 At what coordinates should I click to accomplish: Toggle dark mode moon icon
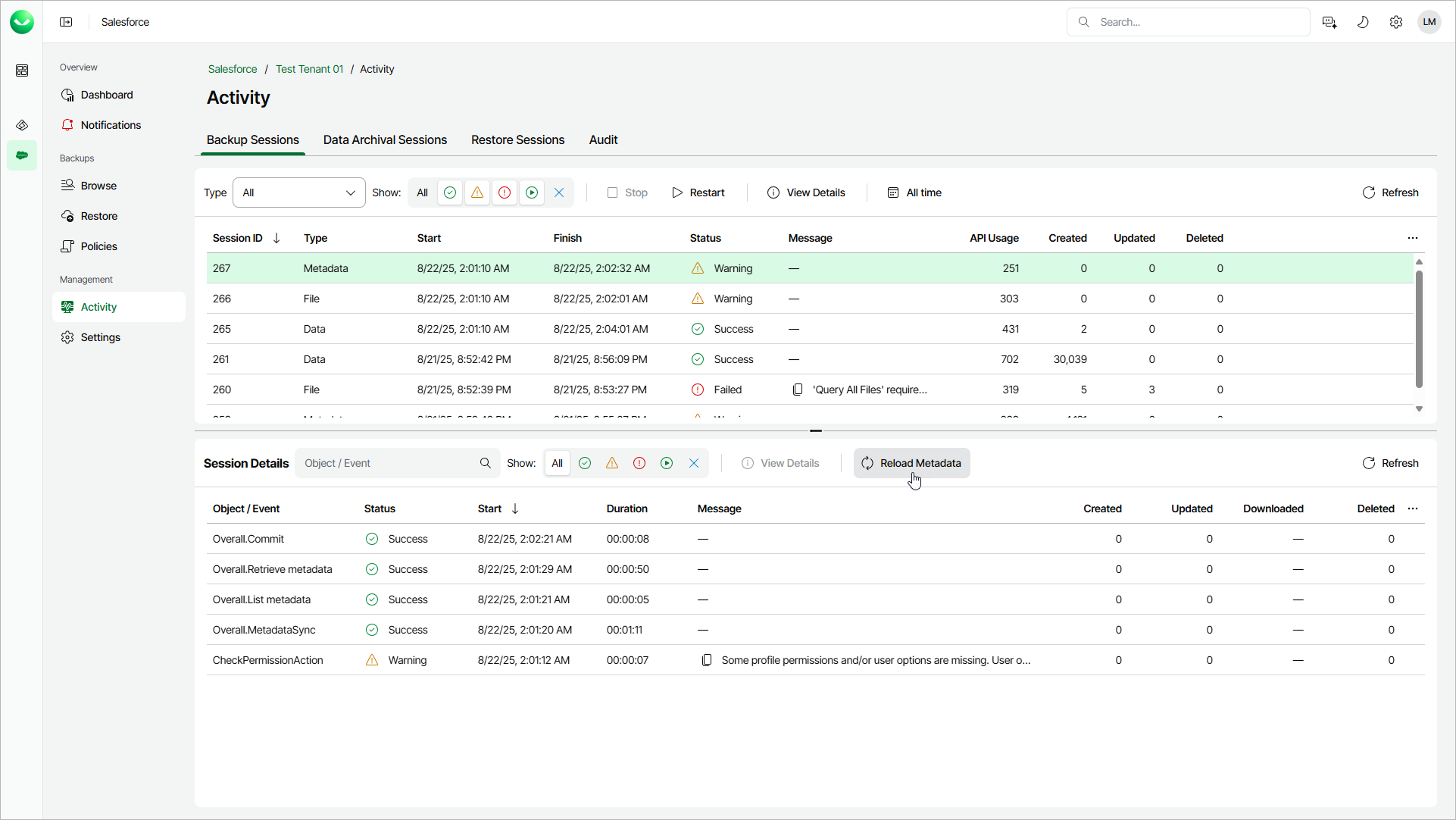[x=1362, y=22]
